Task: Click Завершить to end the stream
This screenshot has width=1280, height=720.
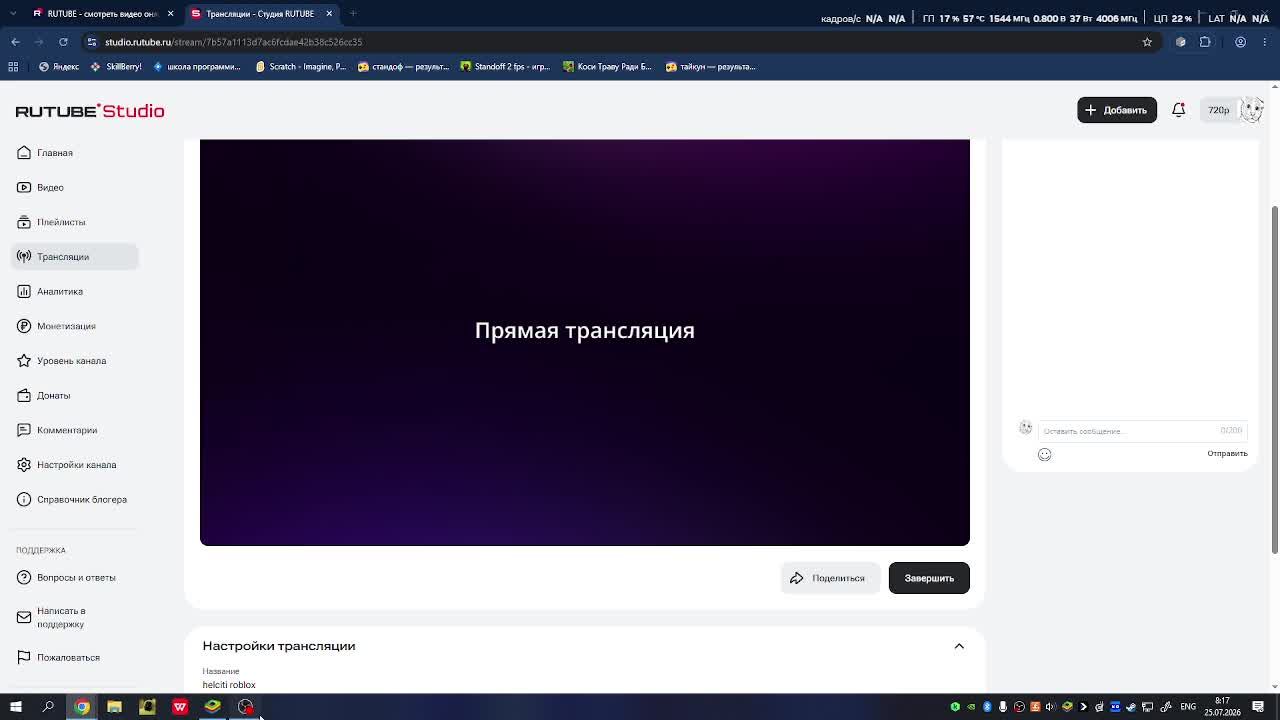Action: click(x=929, y=578)
